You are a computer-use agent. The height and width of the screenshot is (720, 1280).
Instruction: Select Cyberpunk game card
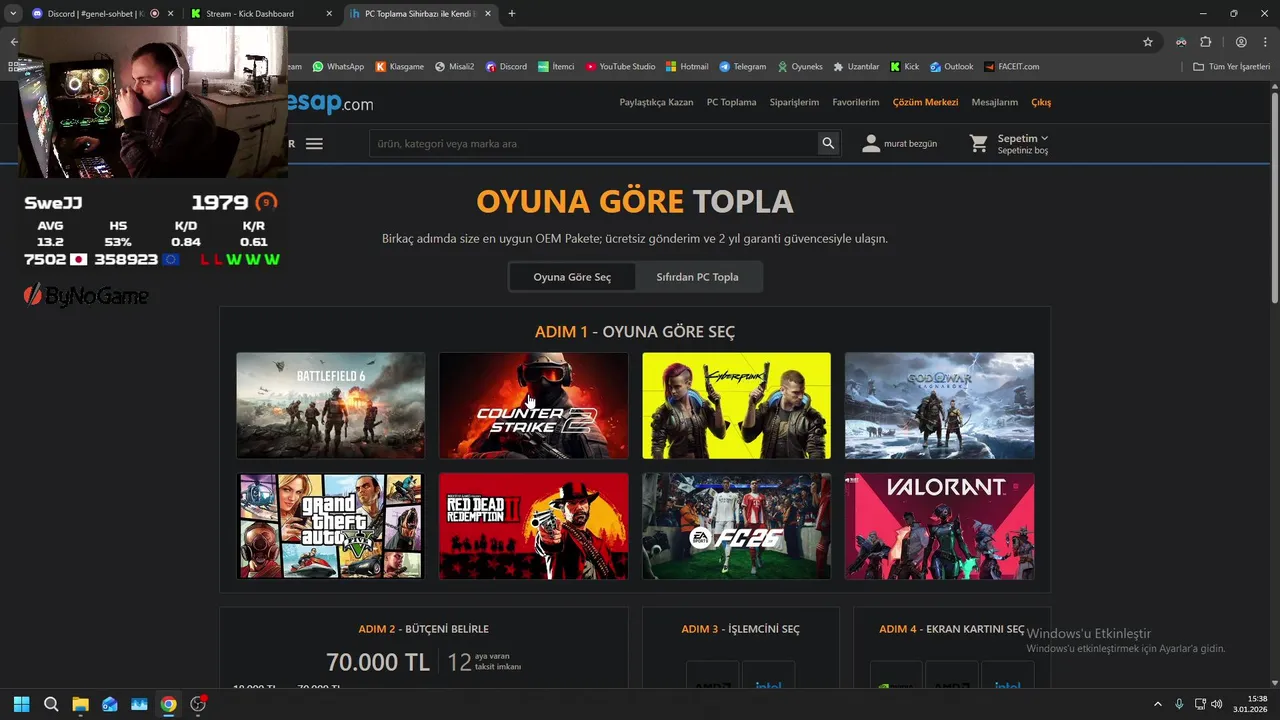click(736, 405)
